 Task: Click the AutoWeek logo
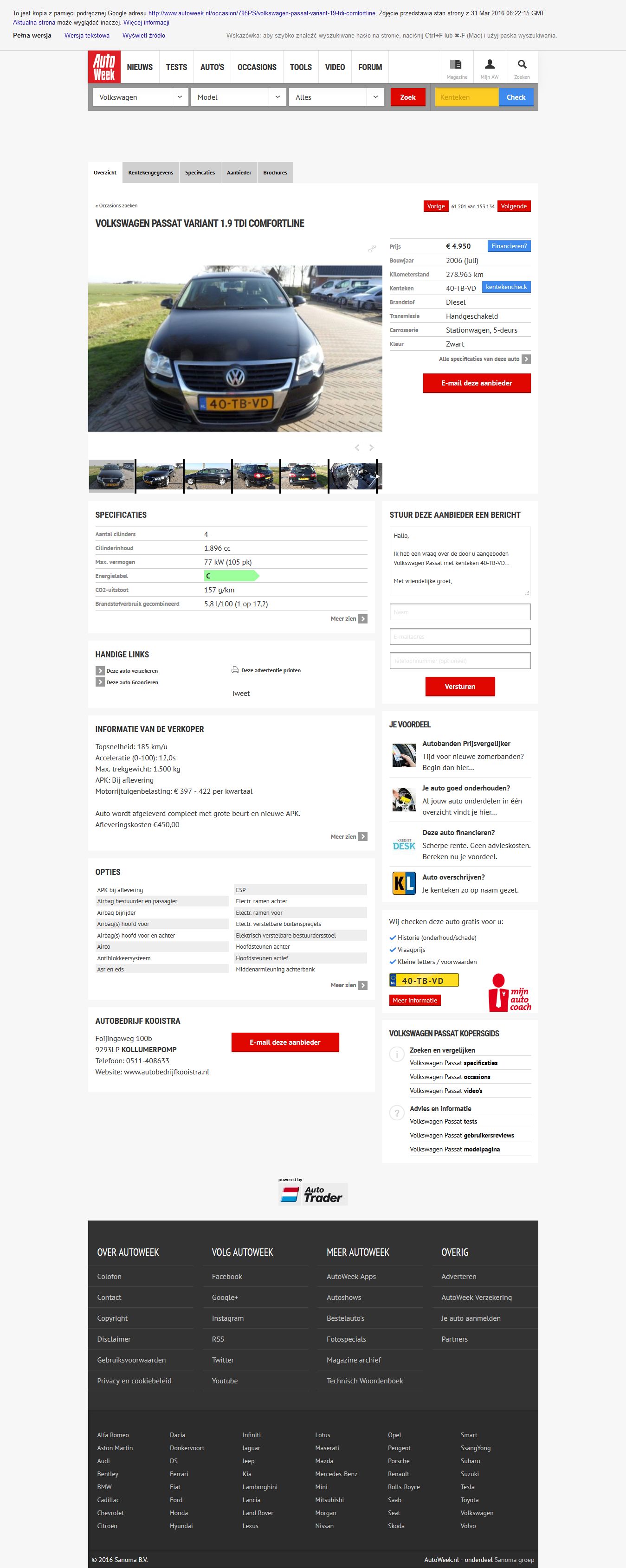coord(105,67)
